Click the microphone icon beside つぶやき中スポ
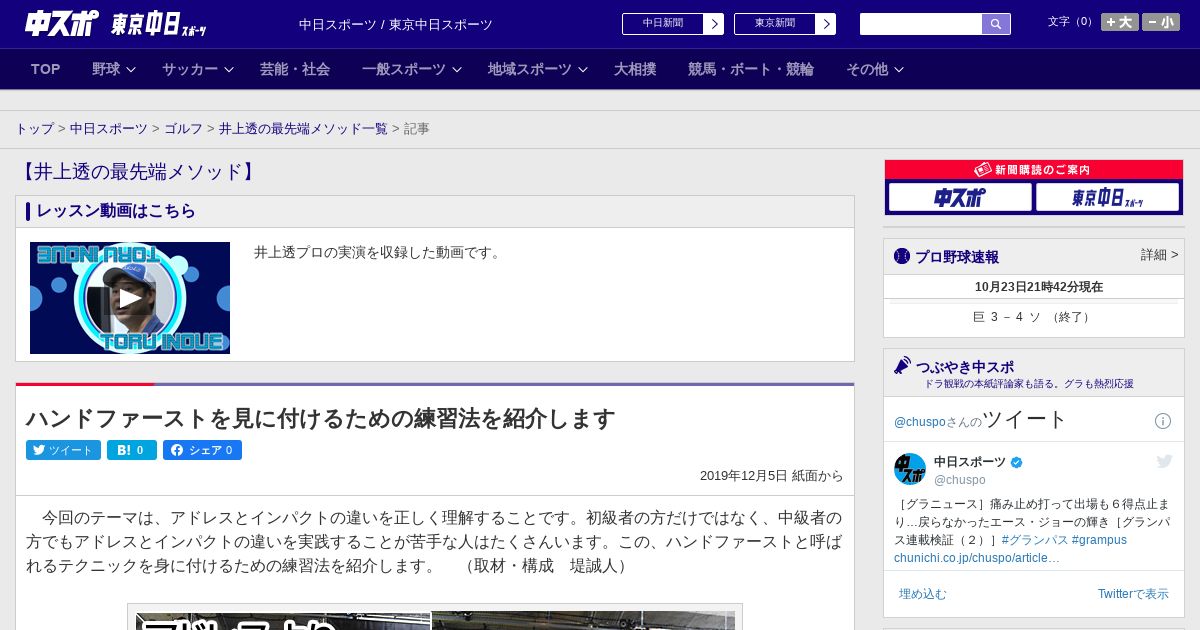This screenshot has width=1200, height=630. (x=902, y=366)
